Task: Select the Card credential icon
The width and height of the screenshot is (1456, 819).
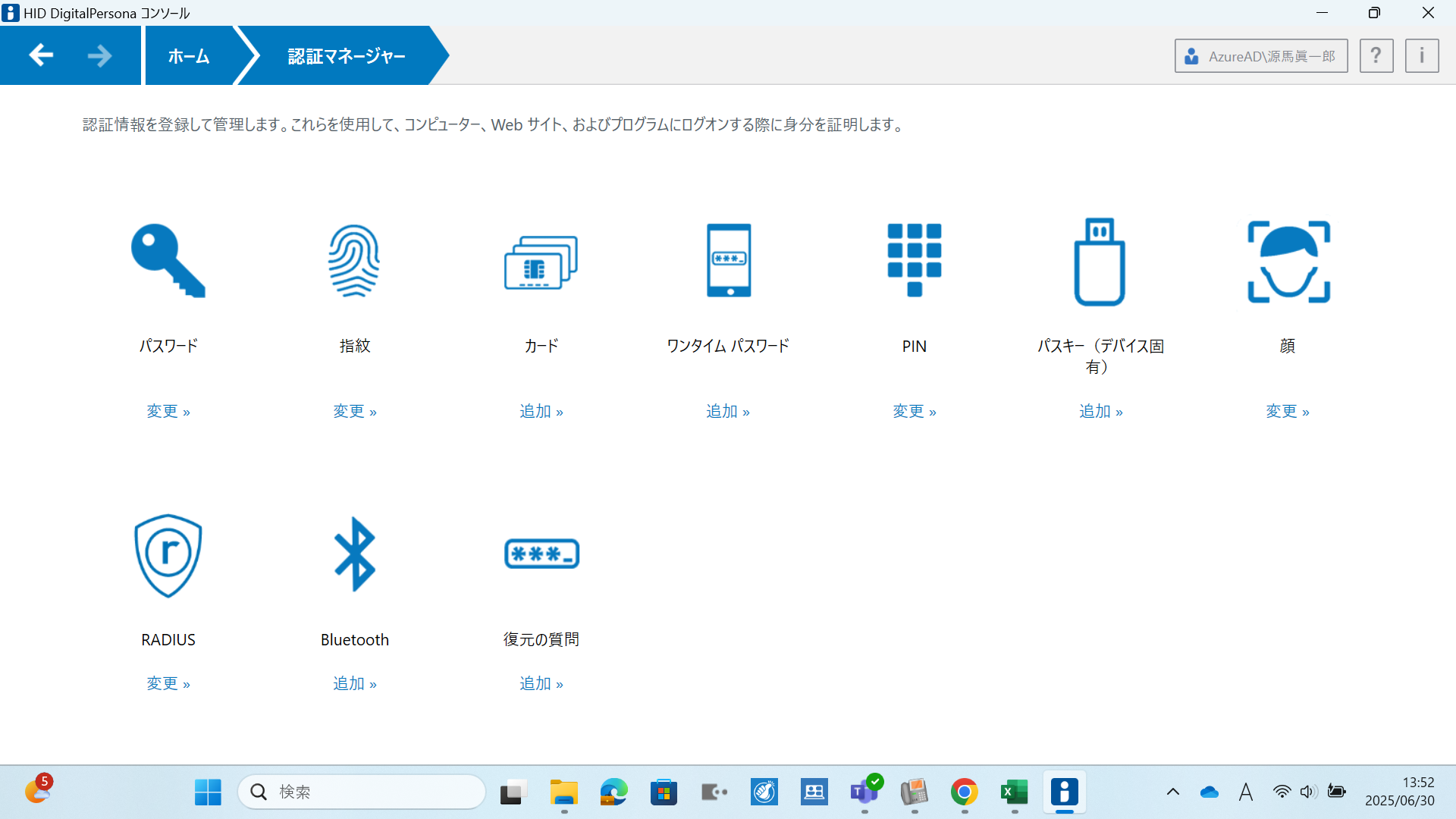Action: [x=541, y=262]
